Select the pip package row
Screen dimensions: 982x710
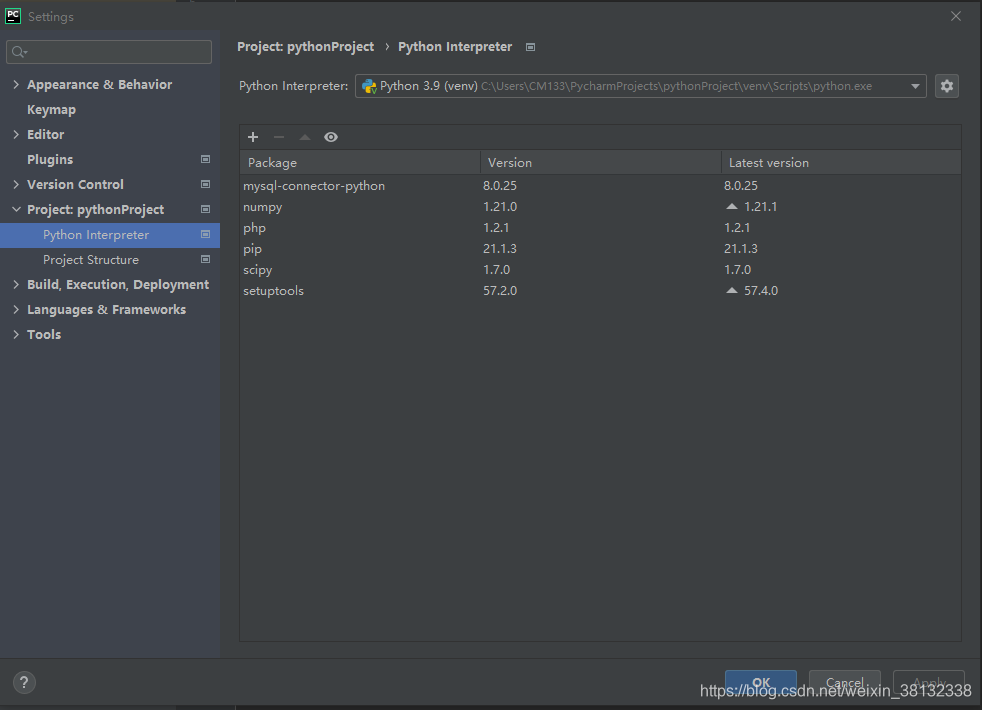point(600,249)
